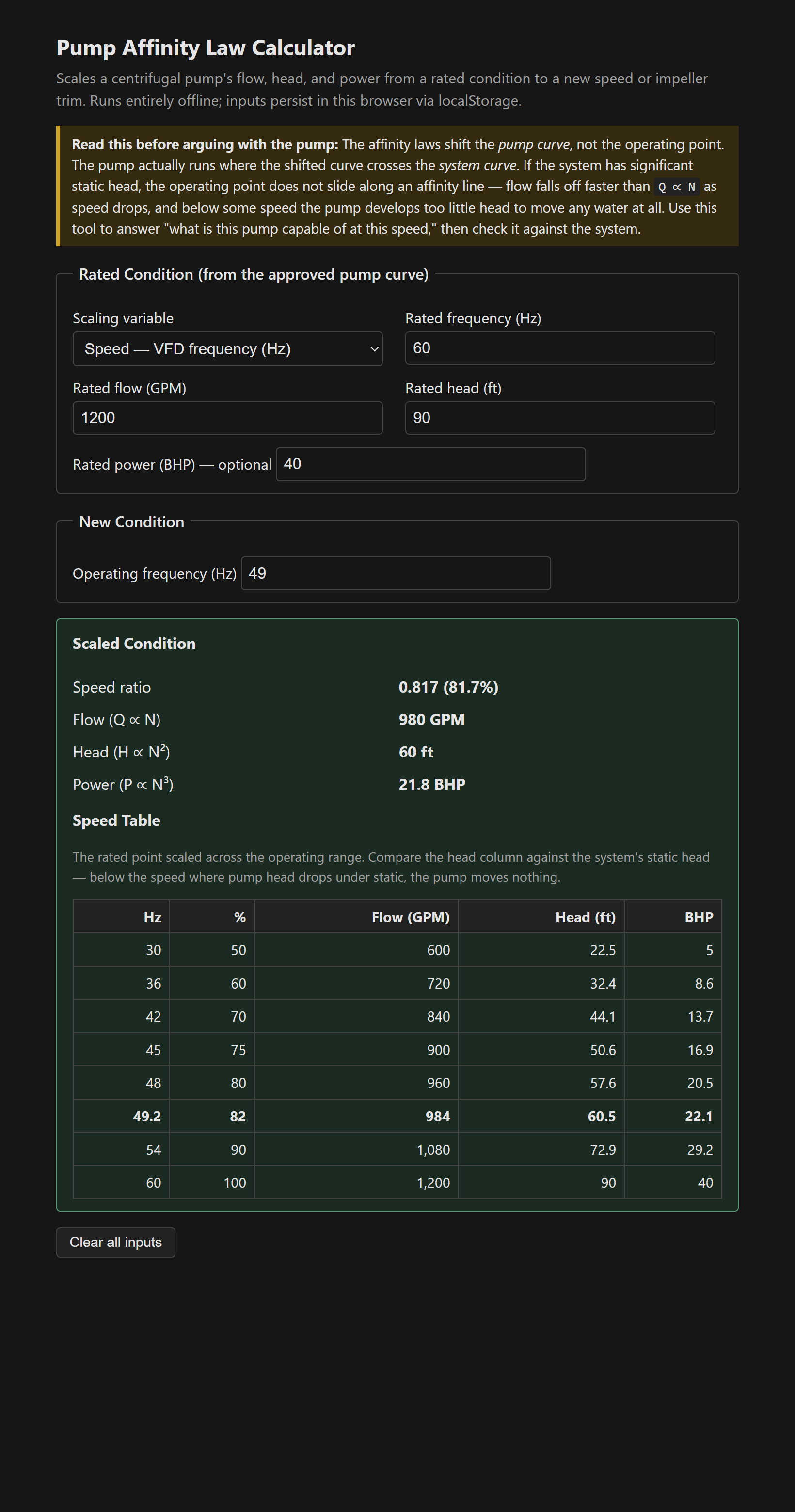Click the Speed Table heading
The width and height of the screenshot is (795, 1512).
pos(116,820)
